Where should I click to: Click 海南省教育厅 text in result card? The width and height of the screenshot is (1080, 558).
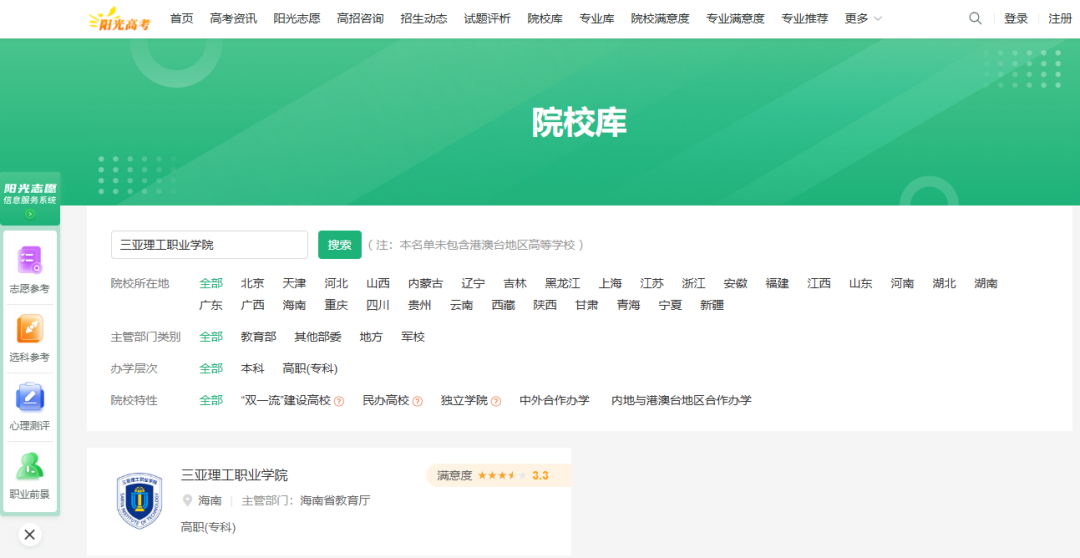click(x=335, y=501)
